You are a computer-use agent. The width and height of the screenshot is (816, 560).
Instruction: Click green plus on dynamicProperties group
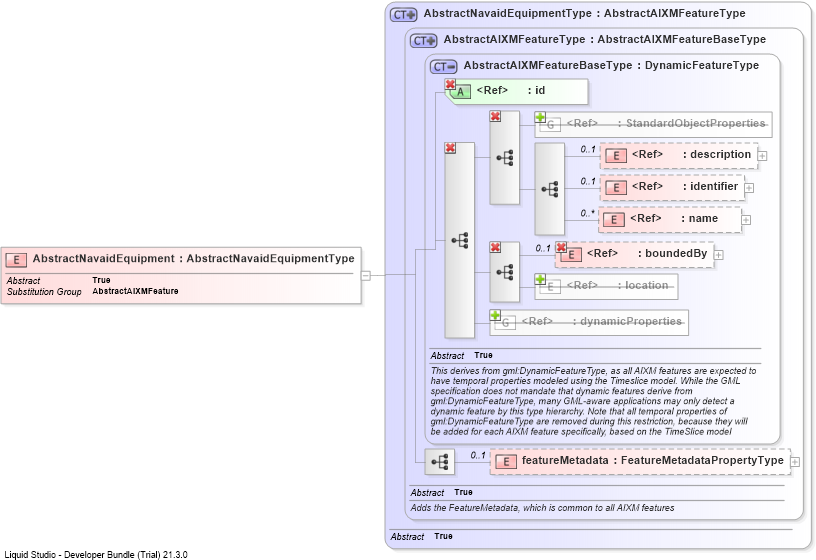click(495, 315)
